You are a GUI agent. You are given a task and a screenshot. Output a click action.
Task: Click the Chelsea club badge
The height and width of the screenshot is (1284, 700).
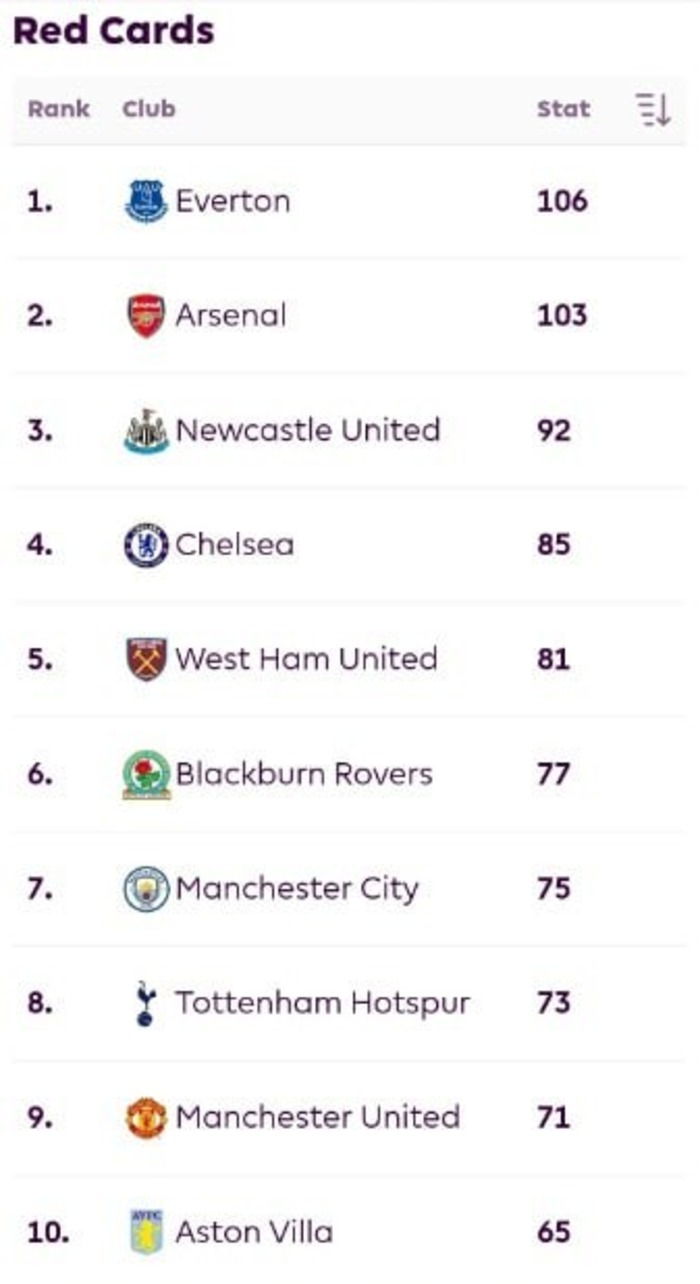click(146, 545)
